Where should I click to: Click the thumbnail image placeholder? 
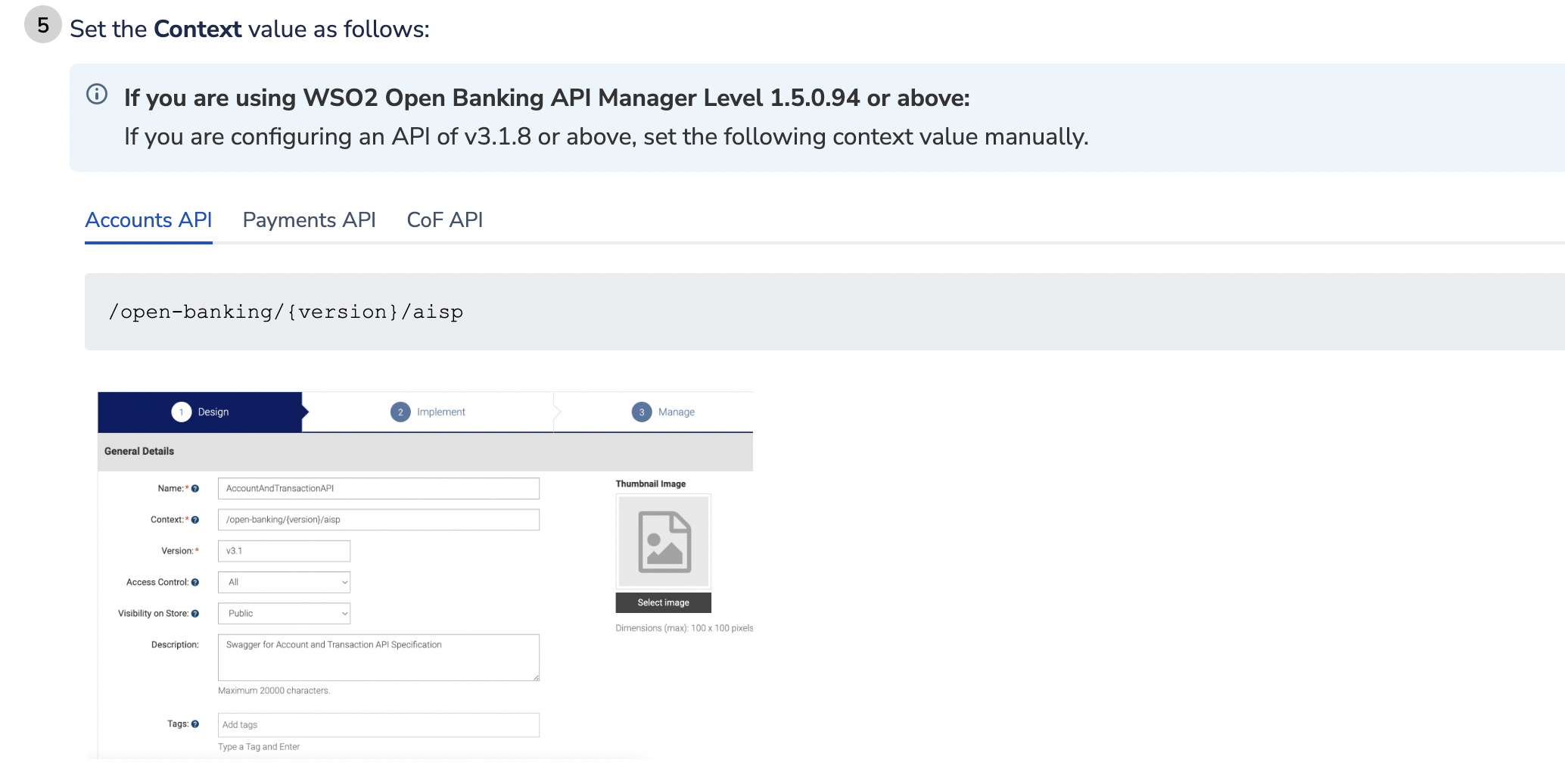pos(662,541)
